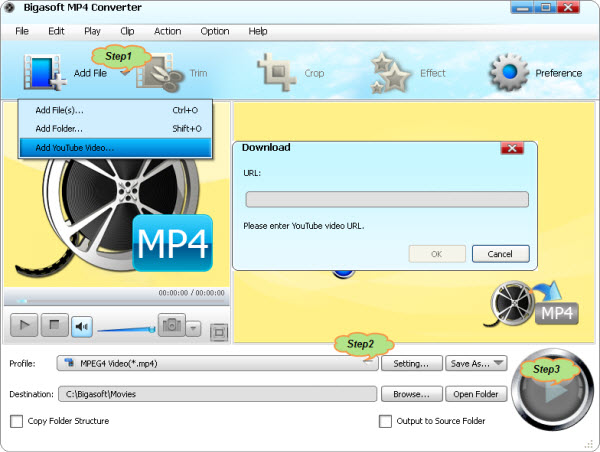Open the Effect stars icon
Viewport: 600px width, 452px height.
pos(391,73)
